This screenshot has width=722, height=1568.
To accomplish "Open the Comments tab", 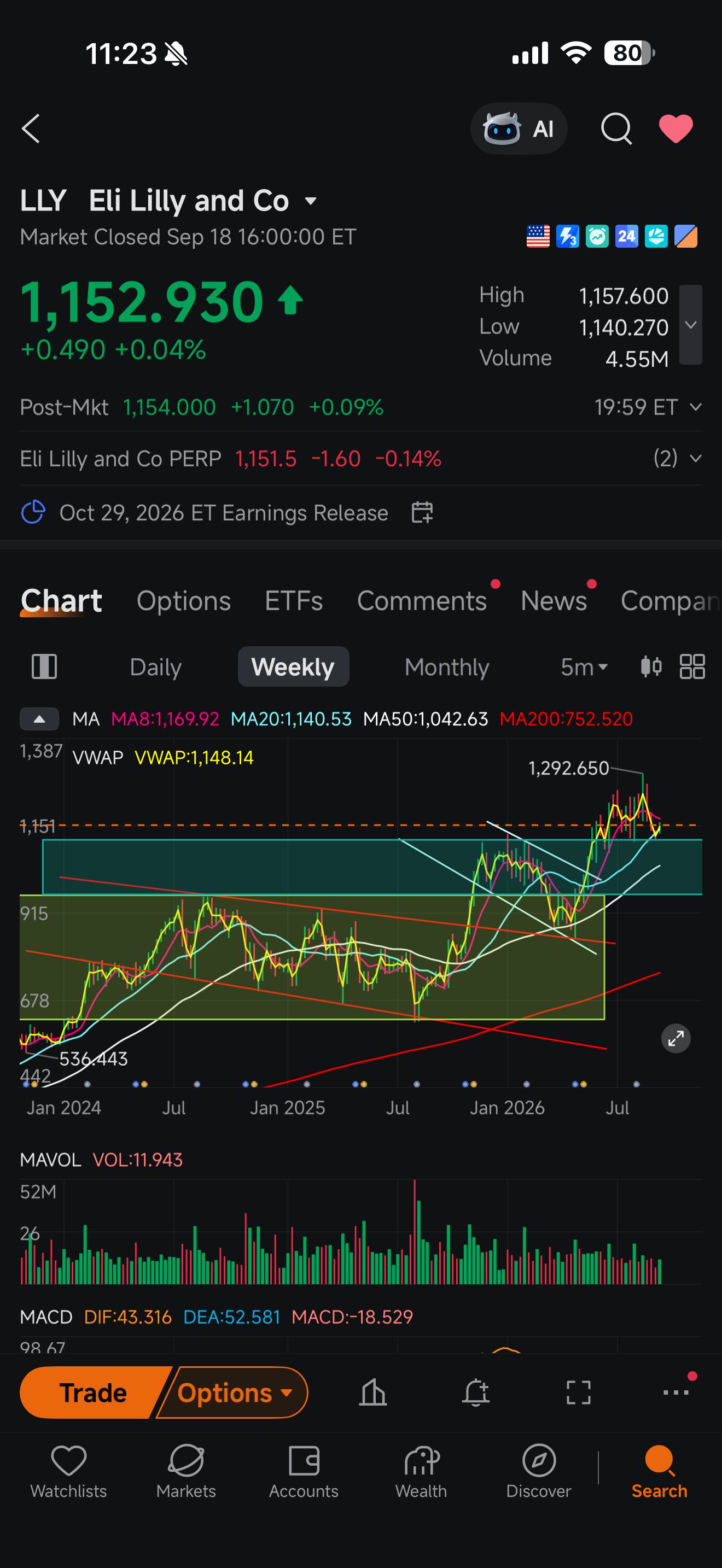I will (422, 601).
